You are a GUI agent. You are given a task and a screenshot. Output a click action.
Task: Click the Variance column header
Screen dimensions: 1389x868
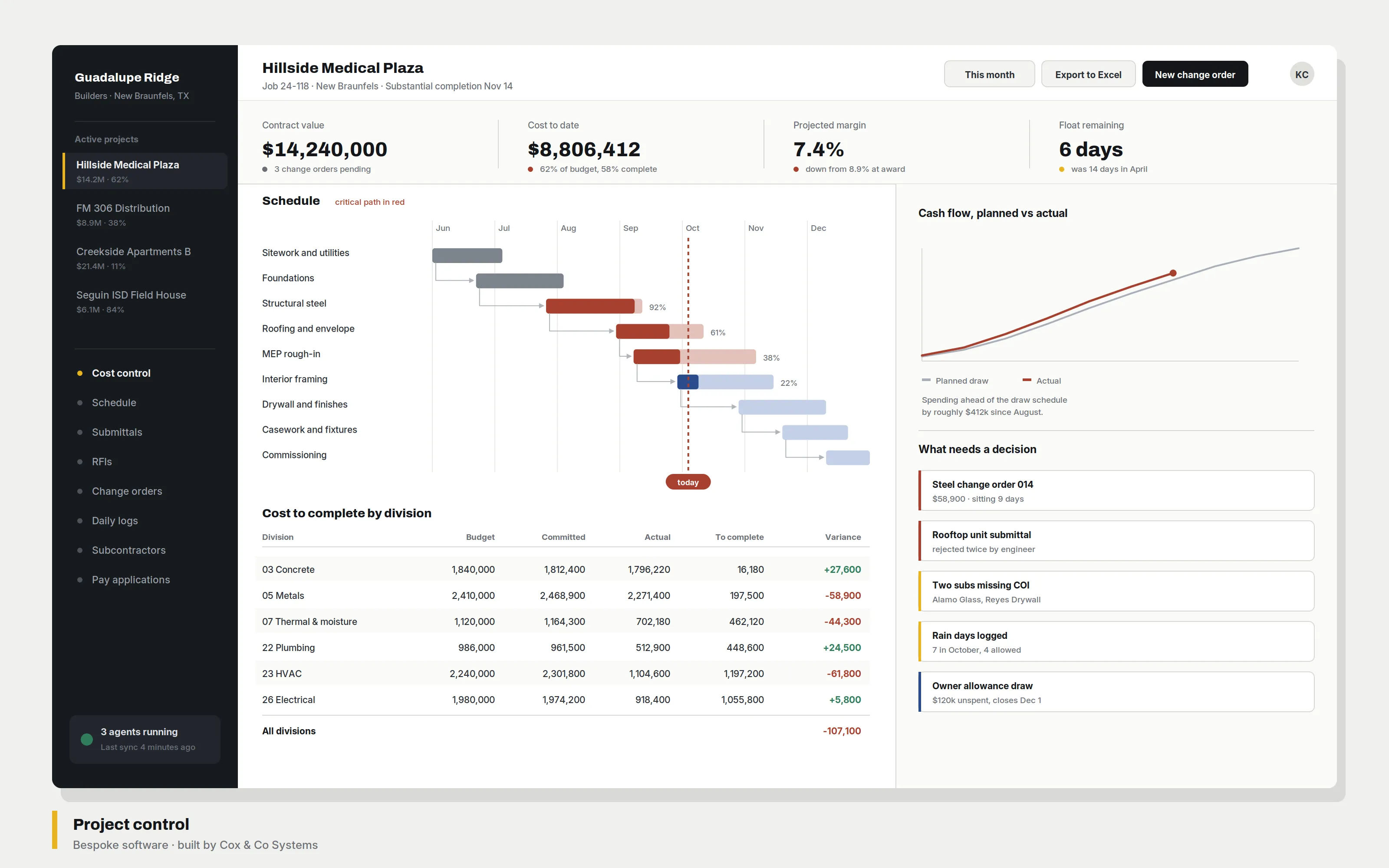(x=843, y=537)
